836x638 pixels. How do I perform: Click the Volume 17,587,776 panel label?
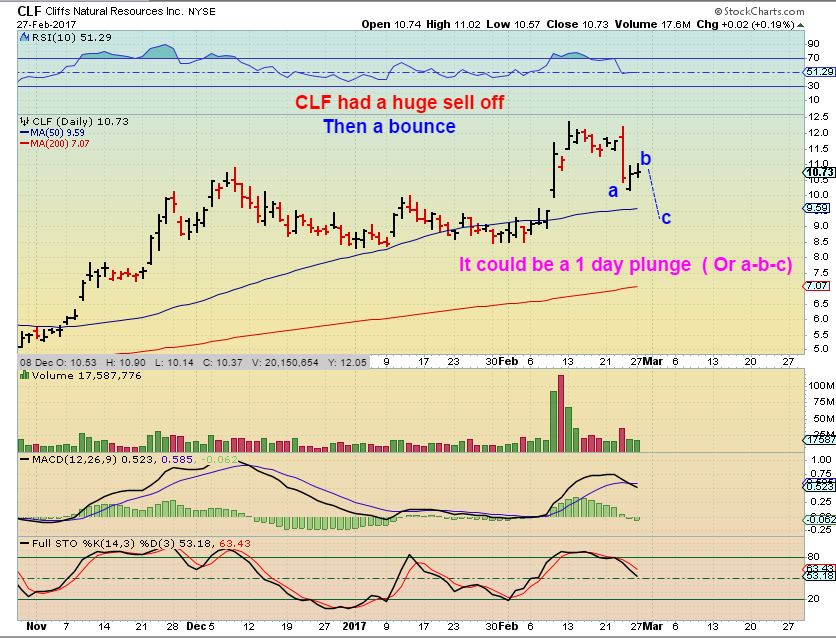[x=86, y=375]
